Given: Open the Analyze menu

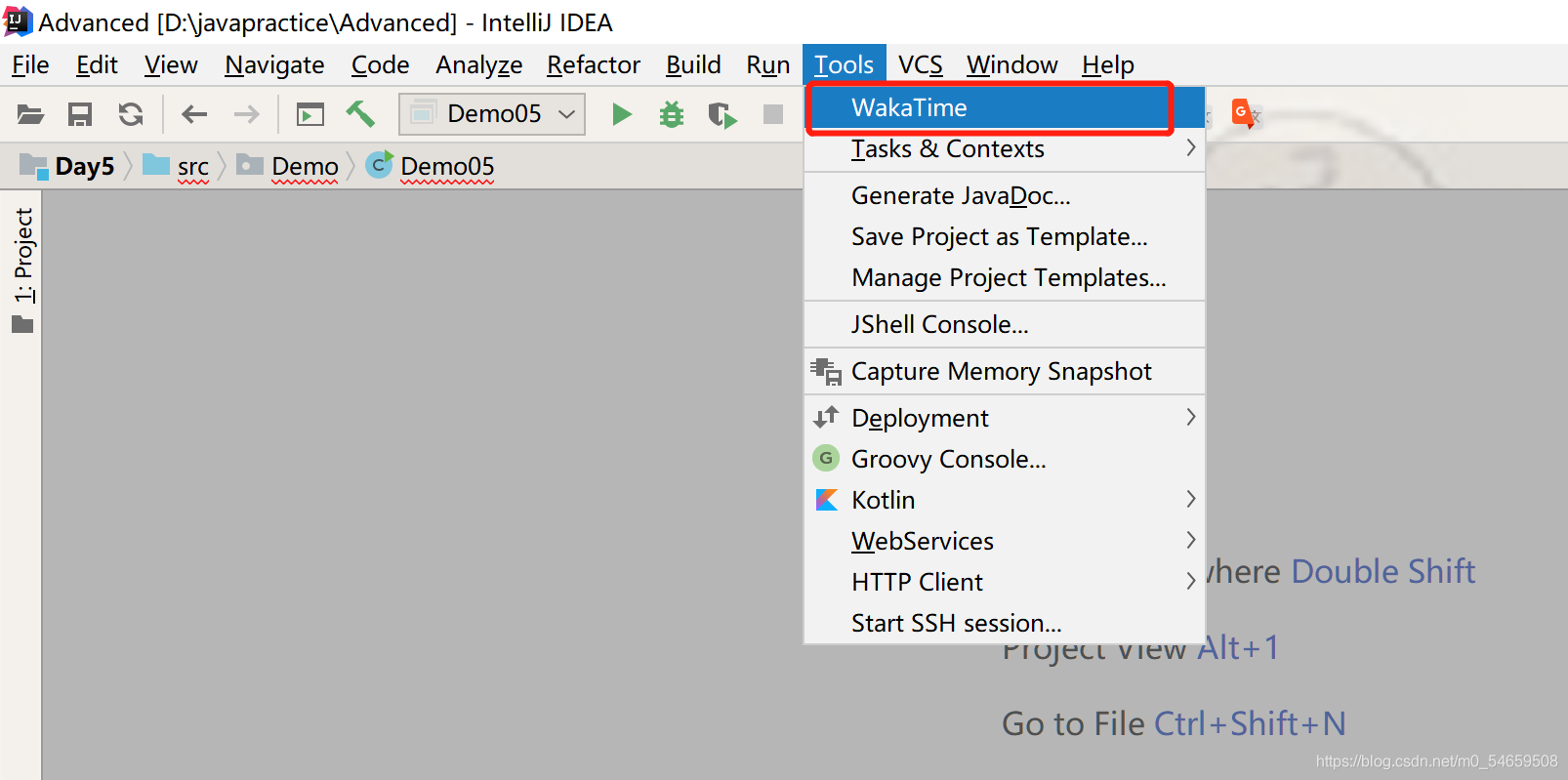Looking at the screenshot, I should 478,64.
